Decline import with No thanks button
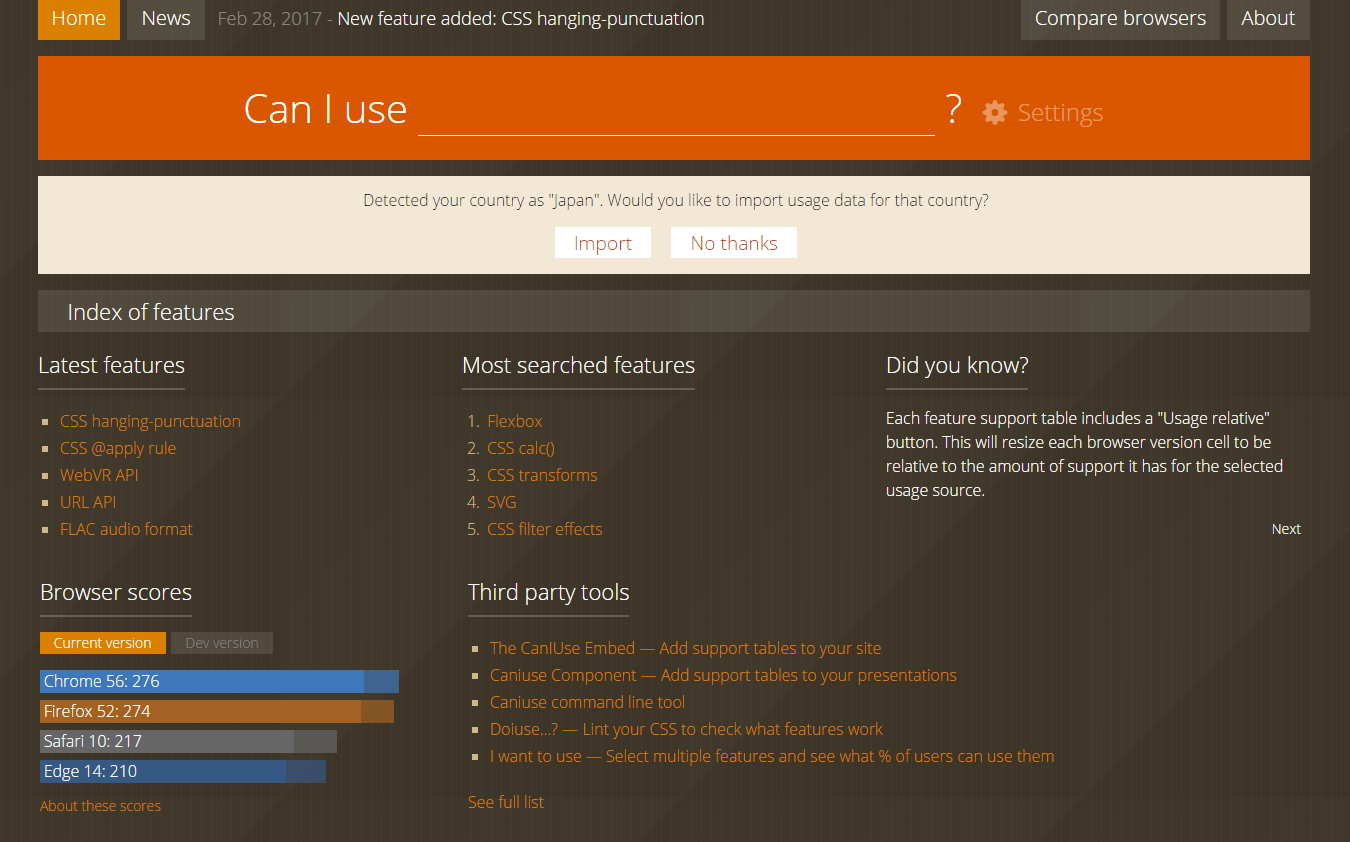The width and height of the screenshot is (1350, 842). point(734,243)
